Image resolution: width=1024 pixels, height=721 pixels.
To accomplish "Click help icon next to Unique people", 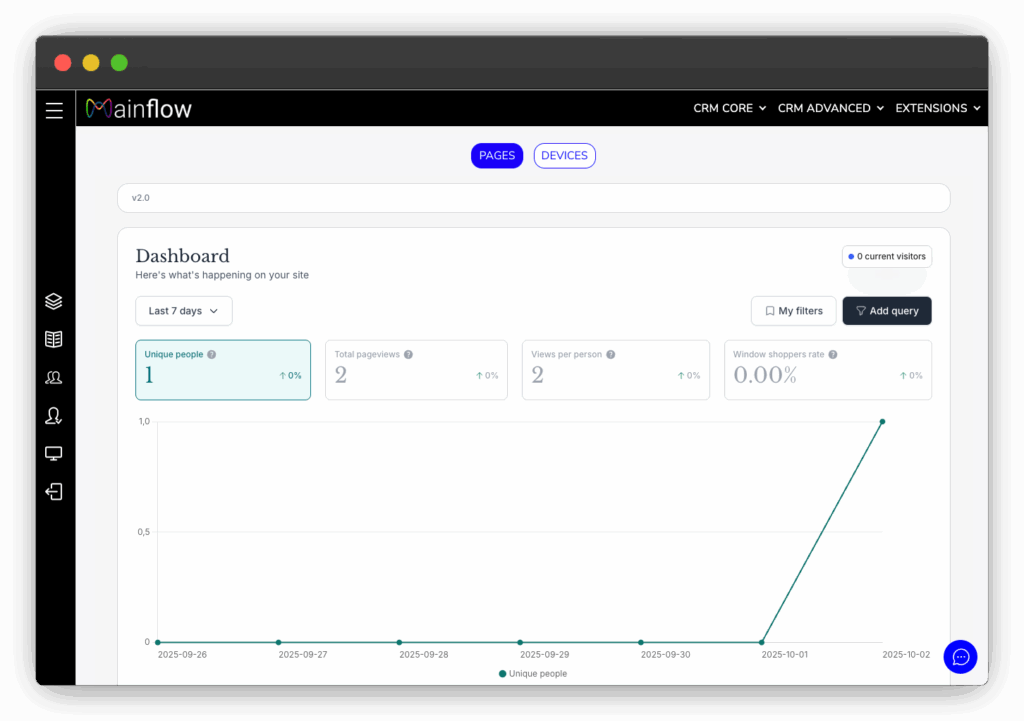I will [x=211, y=354].
